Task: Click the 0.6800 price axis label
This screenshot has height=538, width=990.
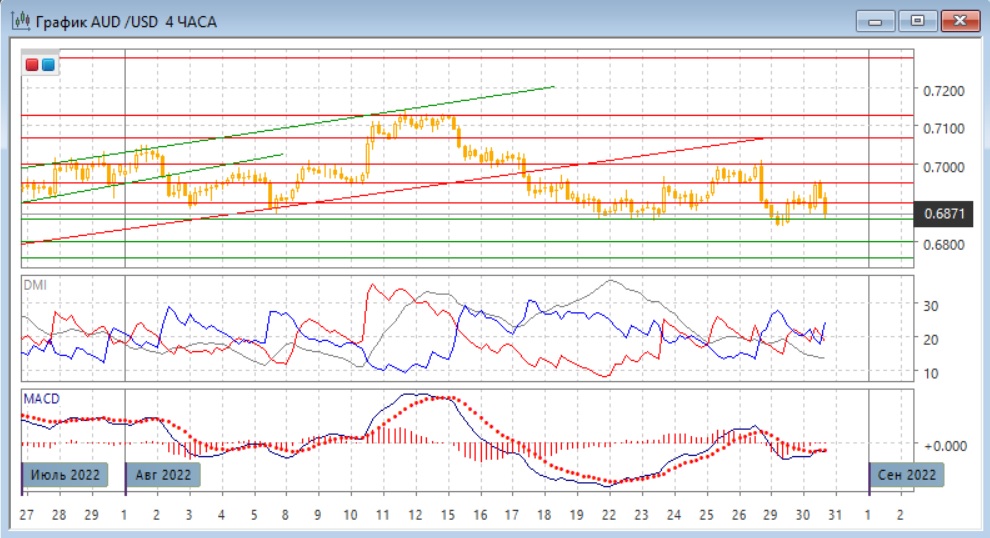Action: [x=943, y=244]
